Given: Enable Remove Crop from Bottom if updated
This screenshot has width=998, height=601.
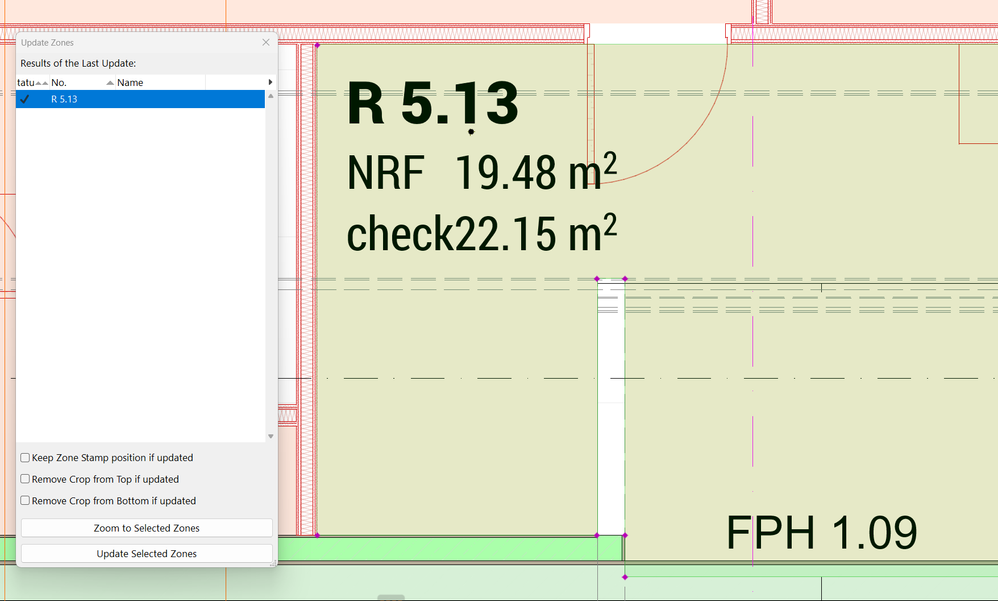Looking at the screenshot, I should point(24,501).
